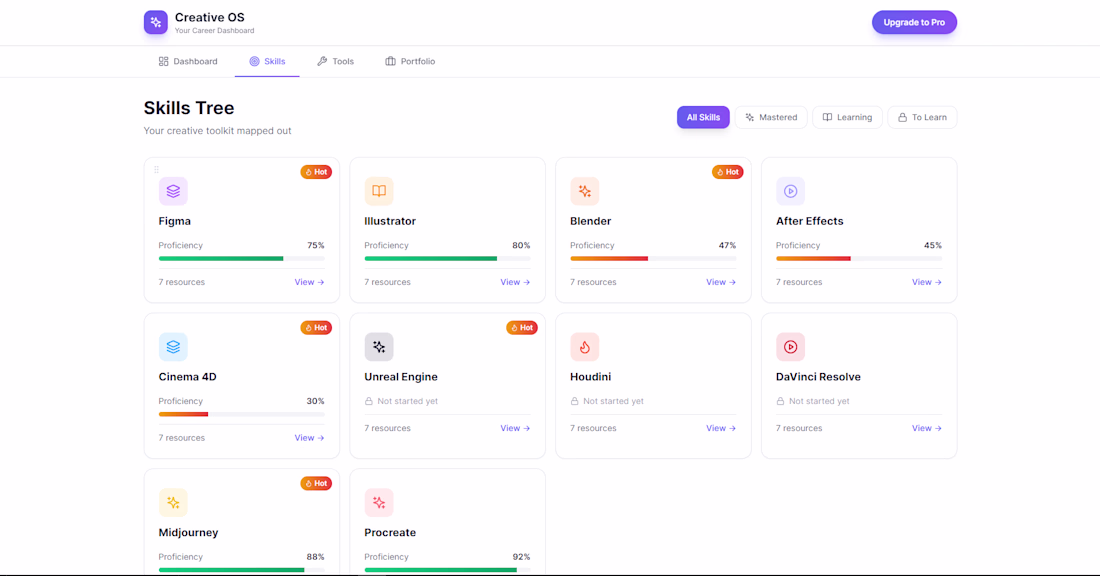Click lock icon on Unreal Engine card

point(368,401)
